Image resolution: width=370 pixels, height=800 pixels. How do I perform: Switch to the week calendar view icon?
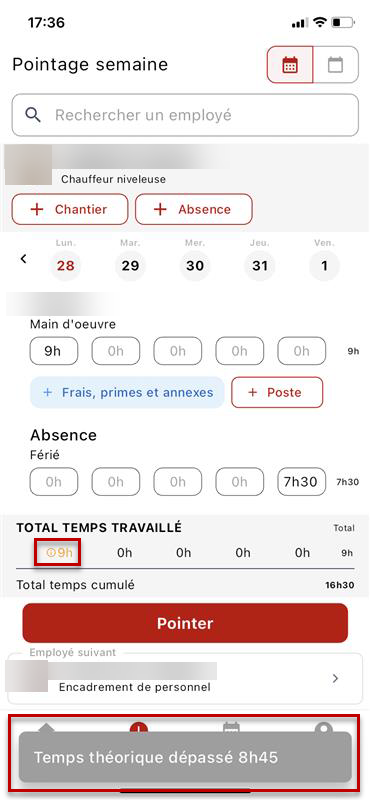pyautogui.click(x=290, y=65)
